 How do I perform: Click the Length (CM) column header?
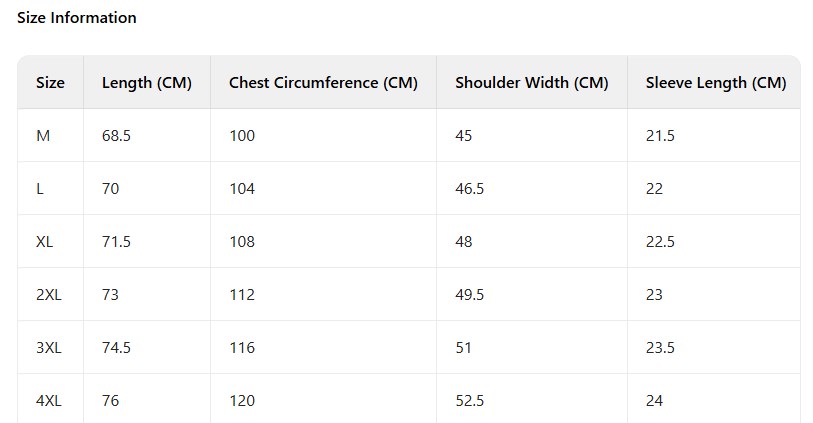point(146,83)
